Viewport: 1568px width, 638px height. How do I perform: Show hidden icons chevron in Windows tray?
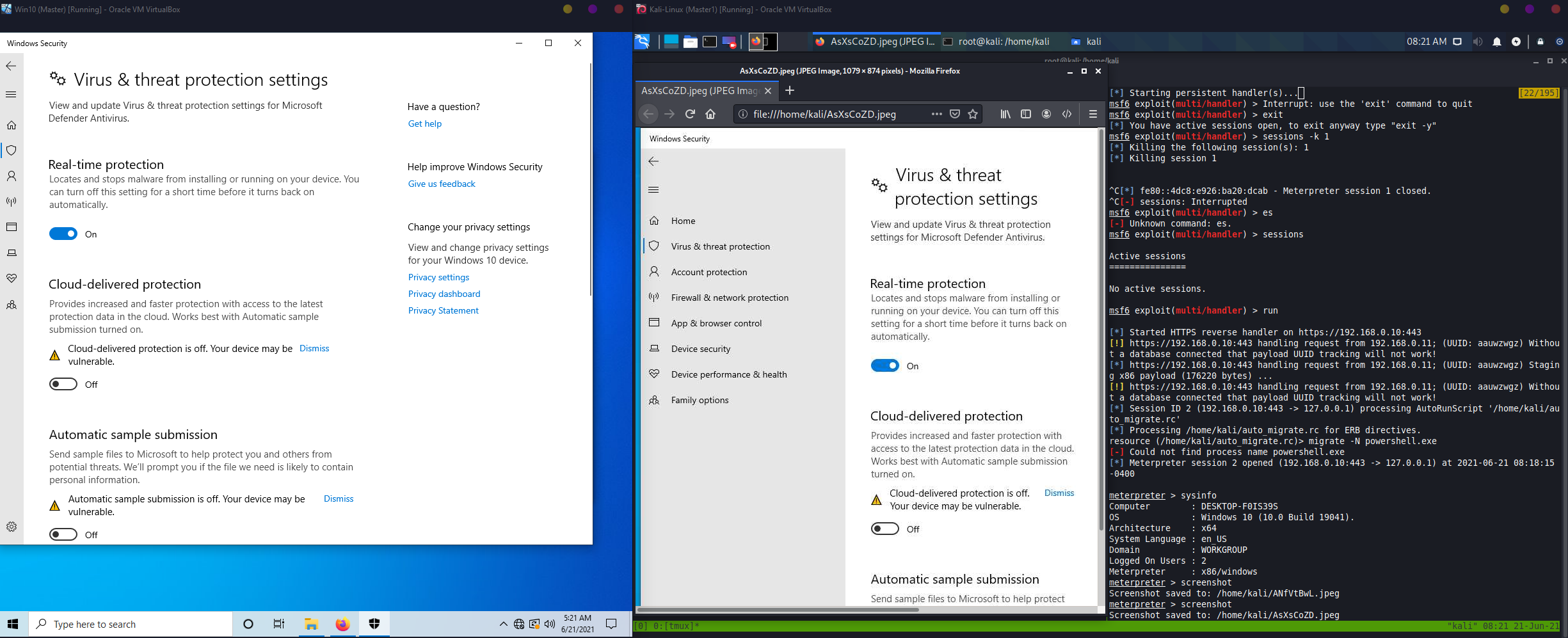pyautogui.click(x=503, y=624)
